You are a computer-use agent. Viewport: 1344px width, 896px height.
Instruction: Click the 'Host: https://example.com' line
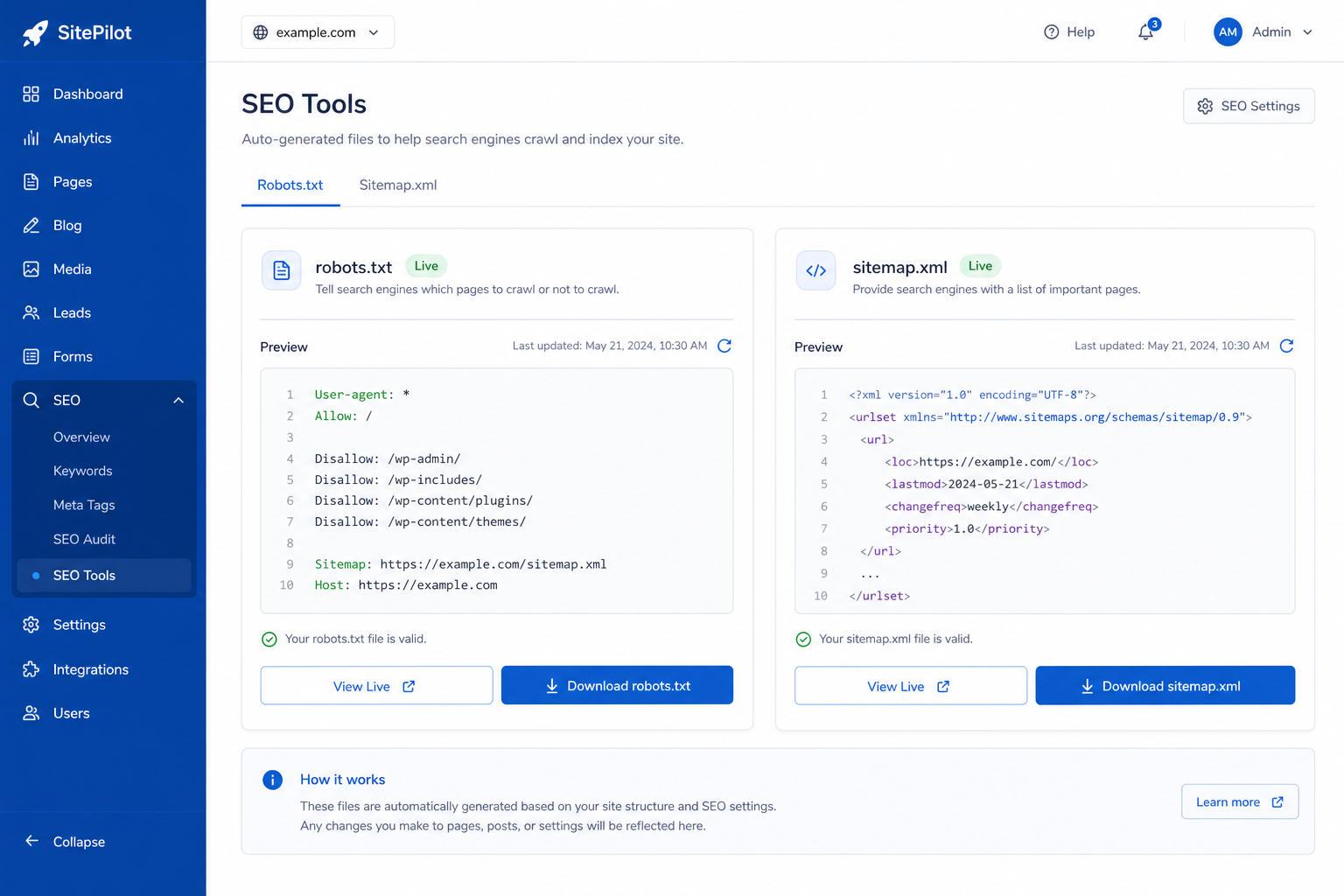(x=406, y=585)
